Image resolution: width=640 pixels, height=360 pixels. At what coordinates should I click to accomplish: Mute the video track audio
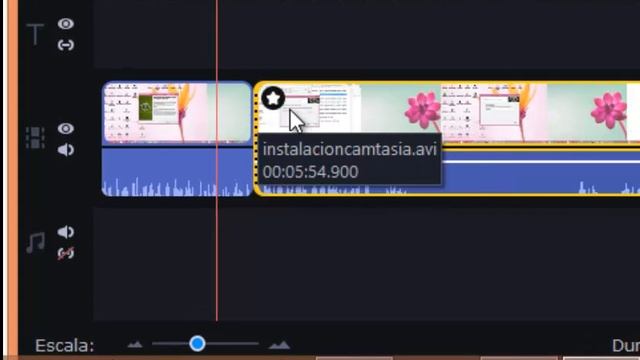(66, 150)
